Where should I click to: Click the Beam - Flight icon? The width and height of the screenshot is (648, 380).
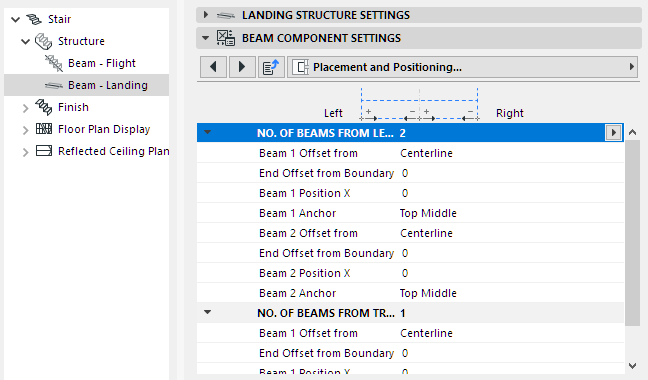54,63
